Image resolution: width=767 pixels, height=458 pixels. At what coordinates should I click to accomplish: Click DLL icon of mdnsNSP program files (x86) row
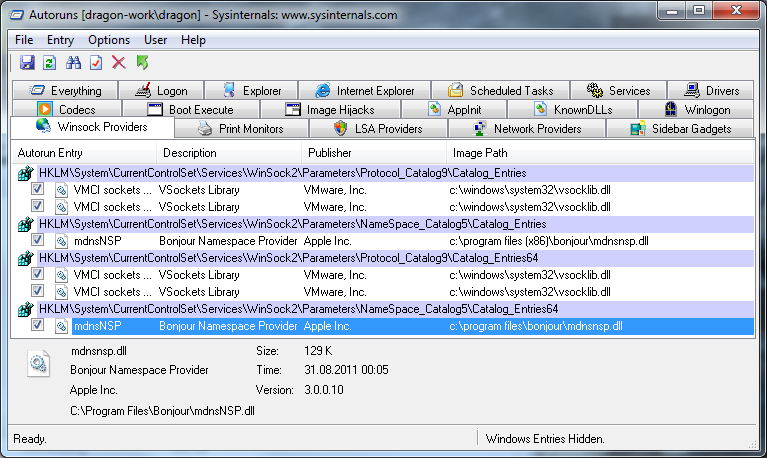(x=62, y=241)
